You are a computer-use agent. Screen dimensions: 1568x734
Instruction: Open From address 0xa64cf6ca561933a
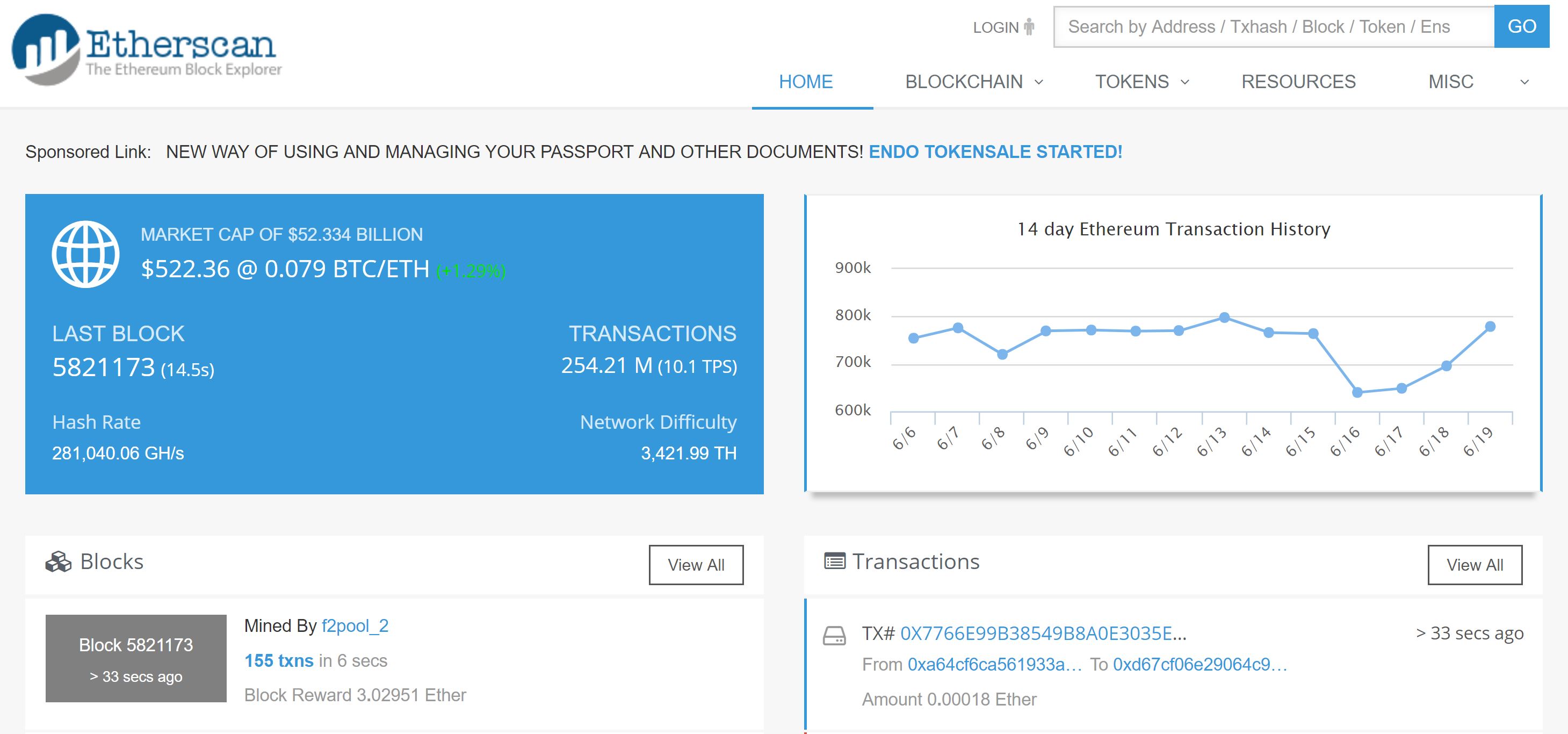tap(994, 665)
